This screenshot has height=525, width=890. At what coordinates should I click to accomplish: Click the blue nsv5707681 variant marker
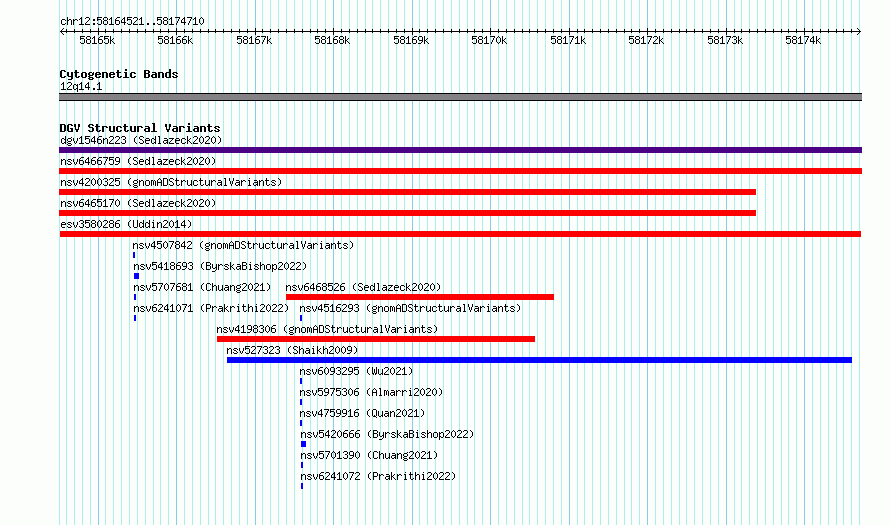(135, 297)
